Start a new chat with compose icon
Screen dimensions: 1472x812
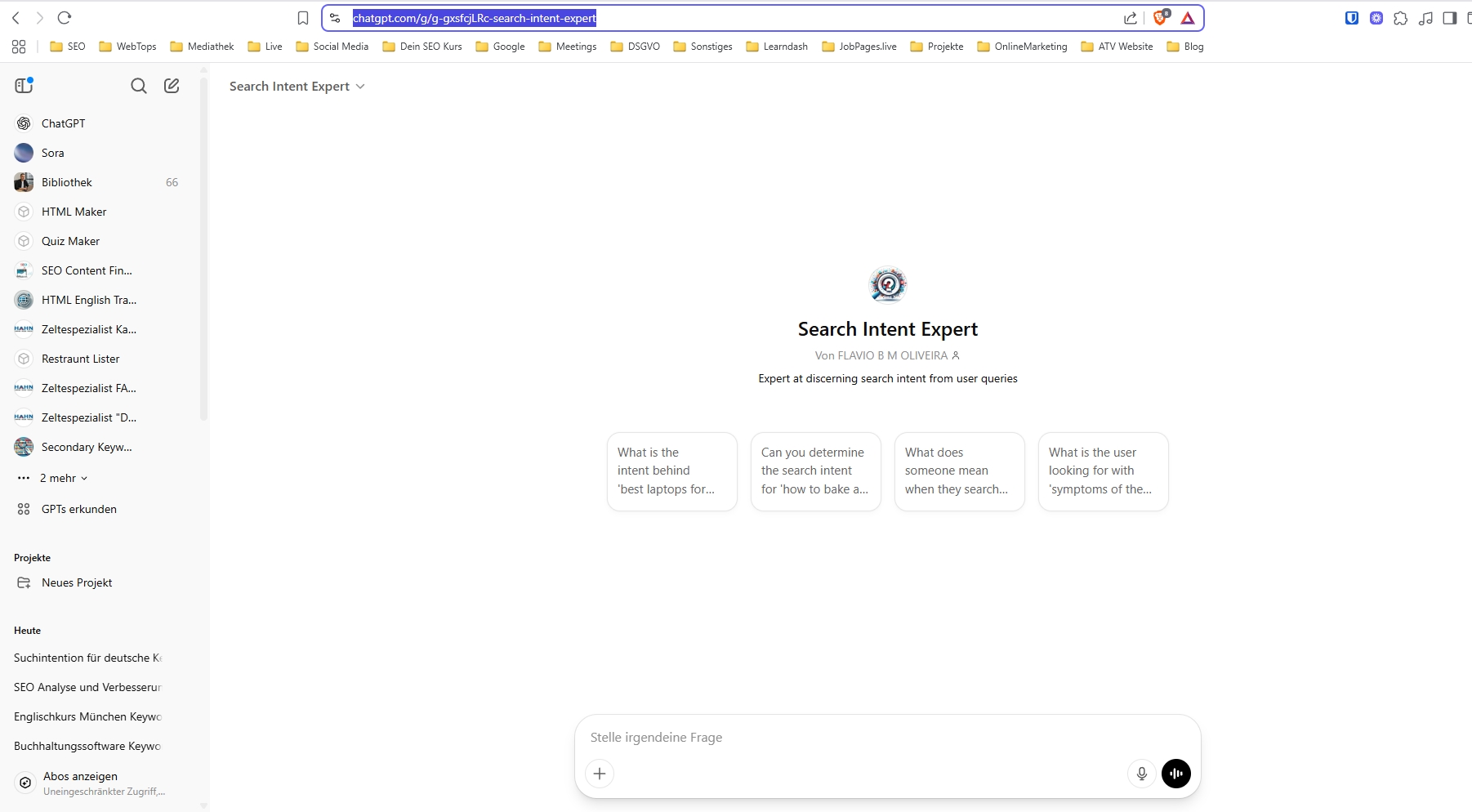pyautogui.click(x=172, y=86)
